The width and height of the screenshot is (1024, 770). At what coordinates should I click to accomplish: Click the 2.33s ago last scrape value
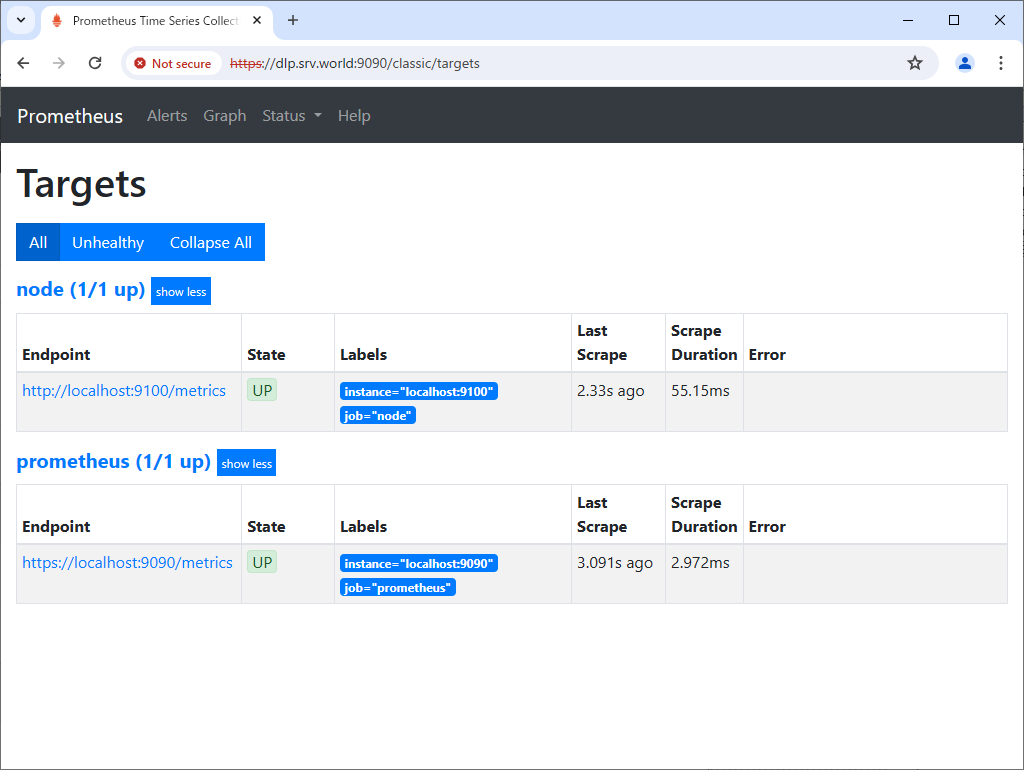611,391
